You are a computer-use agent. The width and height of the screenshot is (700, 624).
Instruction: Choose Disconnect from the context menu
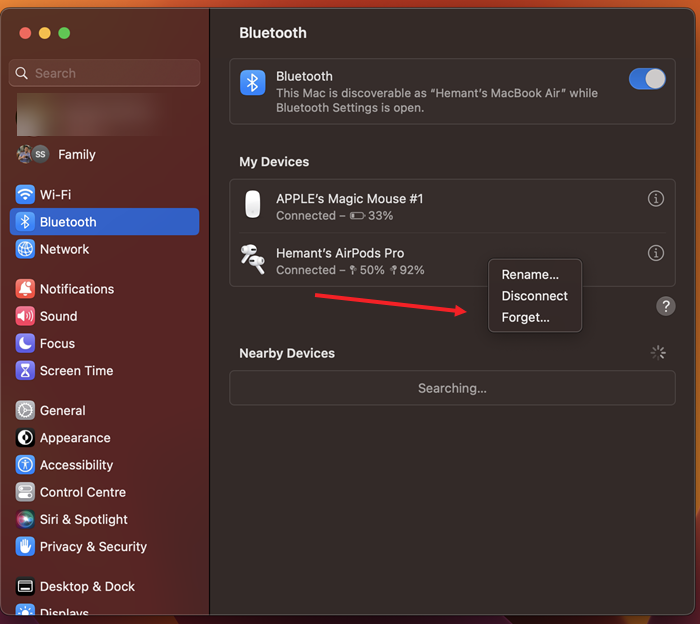534,296
